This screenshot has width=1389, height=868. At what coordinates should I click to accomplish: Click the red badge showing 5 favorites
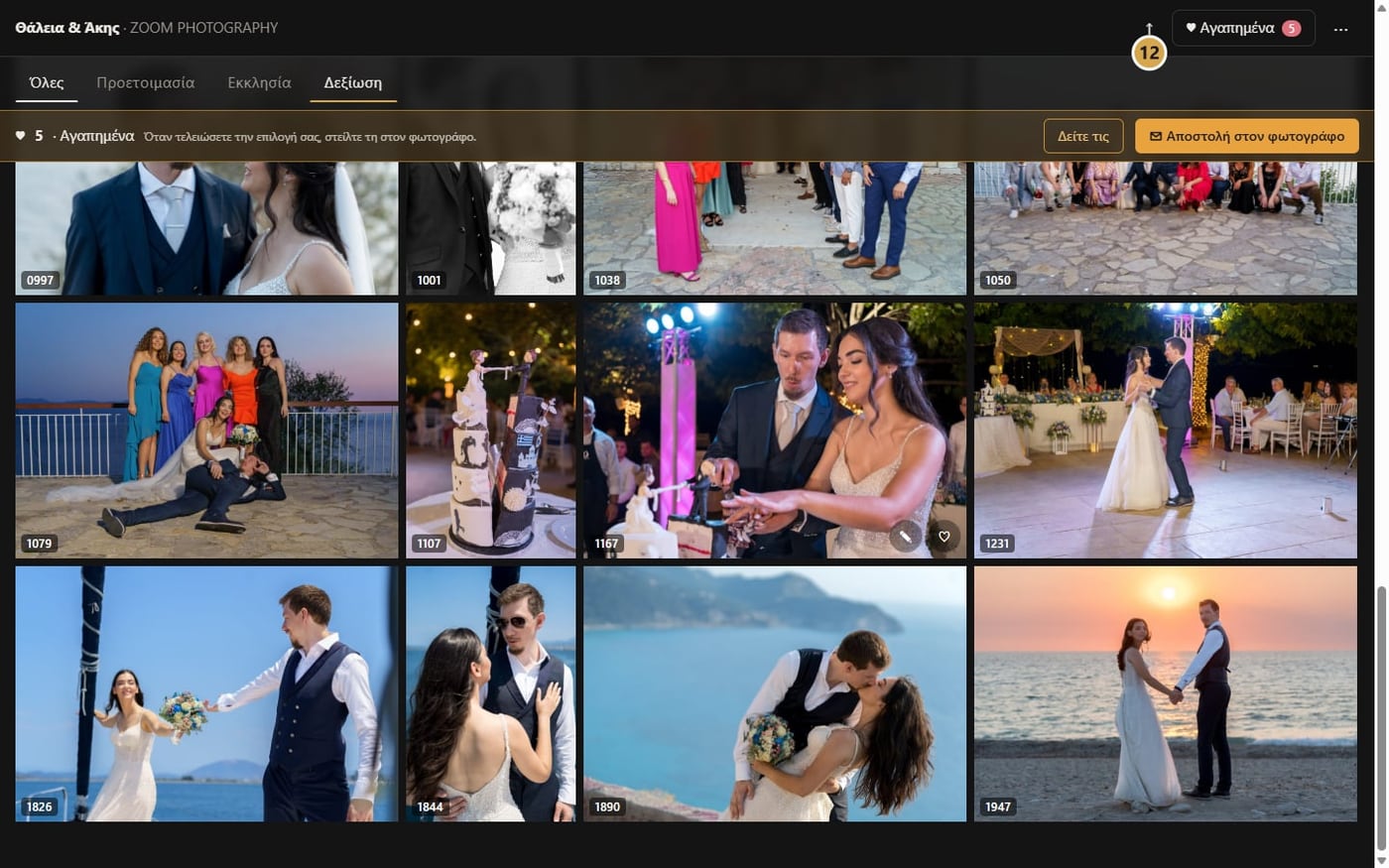[1291, 28]
